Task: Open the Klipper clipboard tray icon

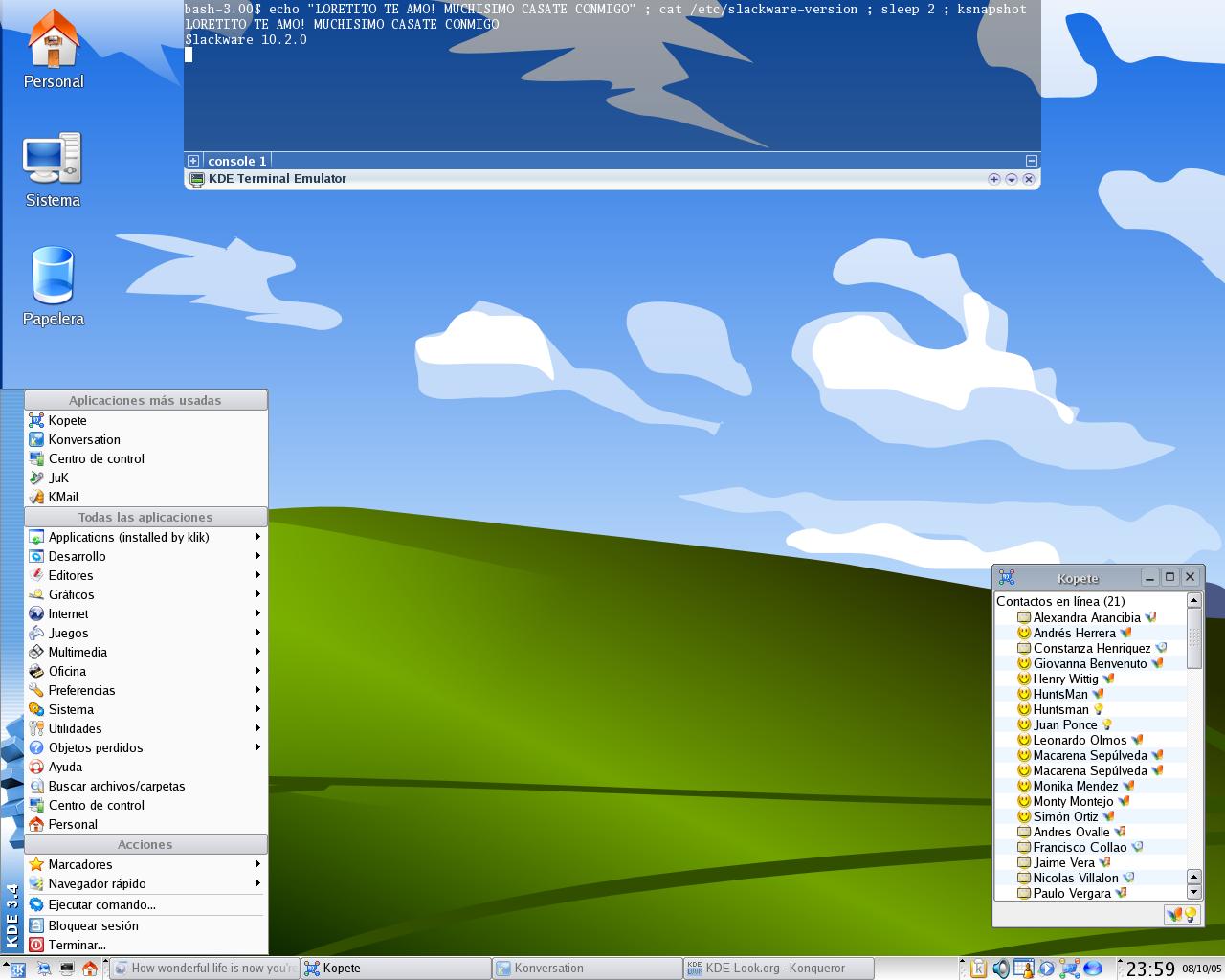Action: [x=979, y=969]
